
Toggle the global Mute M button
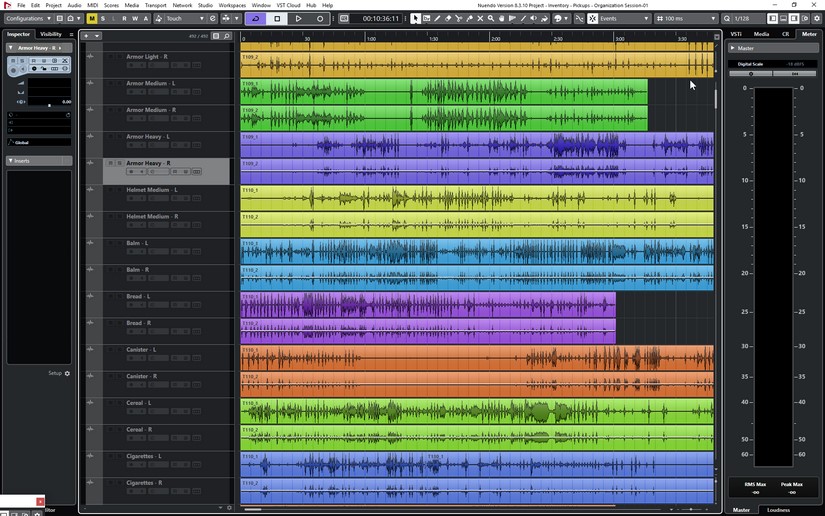click(92, 18)
